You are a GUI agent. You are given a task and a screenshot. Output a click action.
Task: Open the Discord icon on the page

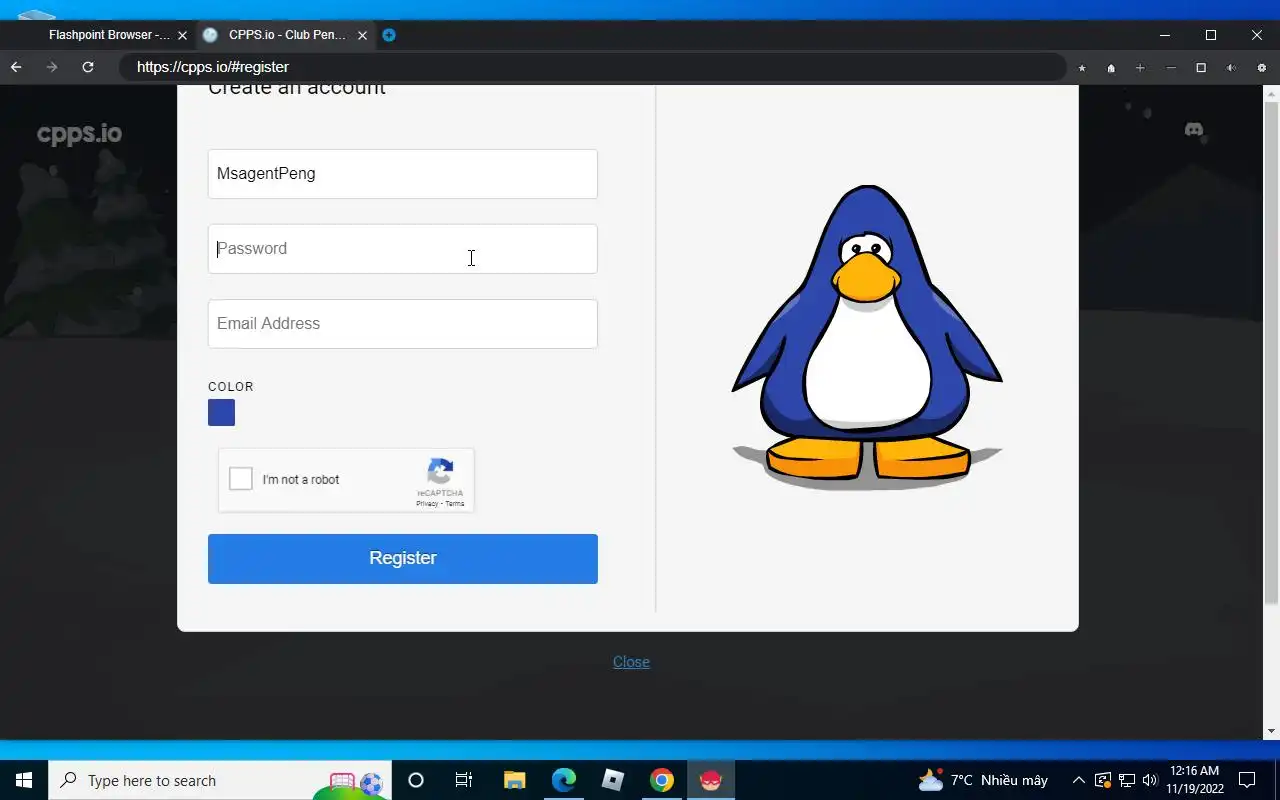[1194, 130]
